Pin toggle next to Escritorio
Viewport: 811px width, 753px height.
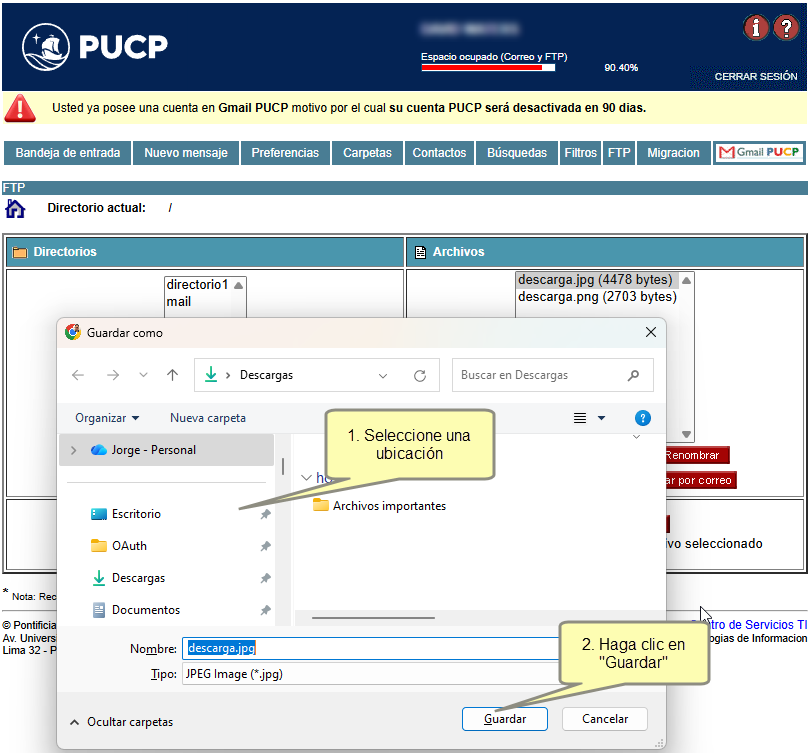click(x=265, y=514)
